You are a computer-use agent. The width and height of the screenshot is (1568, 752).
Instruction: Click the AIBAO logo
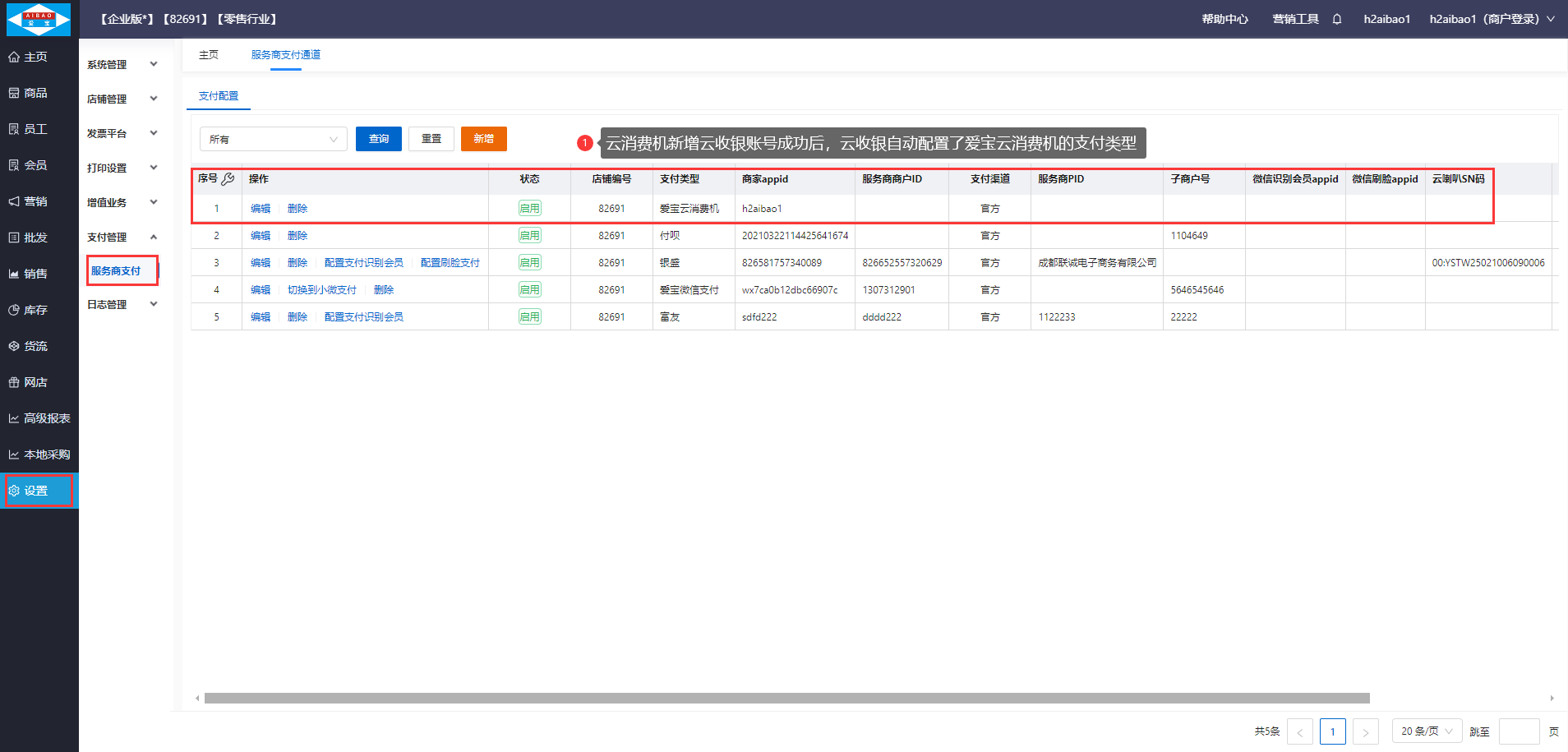click(39, 19)
